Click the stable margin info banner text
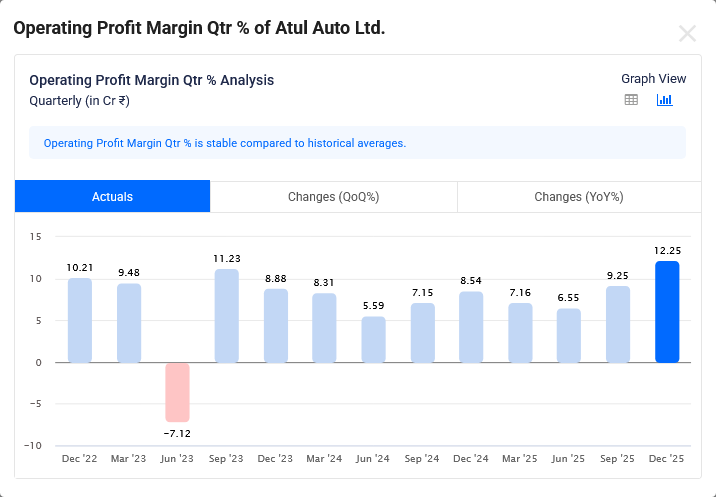This screenshot has width=716, height=497. coord(225,143)
